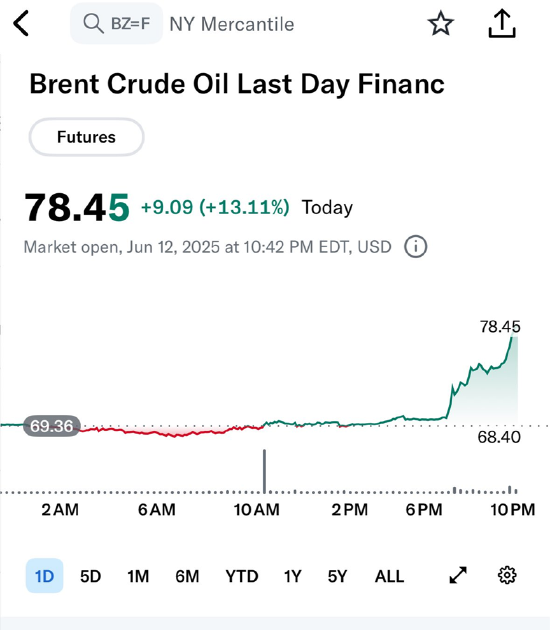
Task: Add BZ=F to watchlist with star
Action: click(x=440, y=23)
